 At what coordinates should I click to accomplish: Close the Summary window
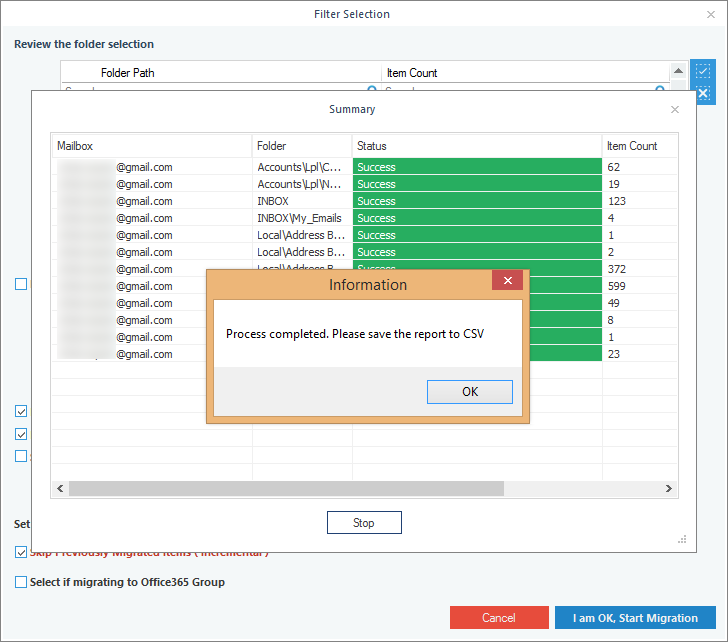point(674,109)
